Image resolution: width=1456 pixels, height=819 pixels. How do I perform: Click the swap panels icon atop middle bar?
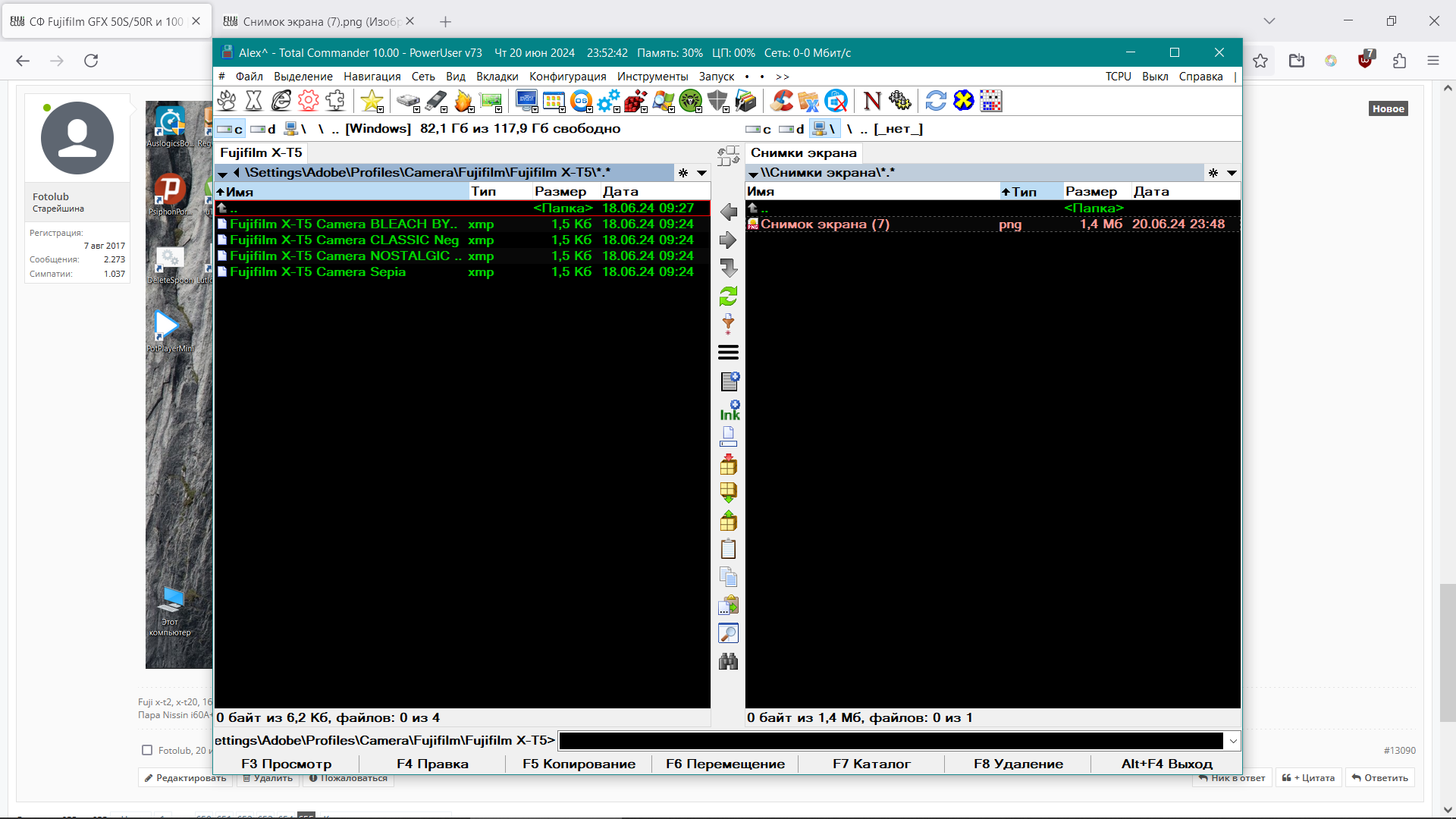tap(728, 156)
